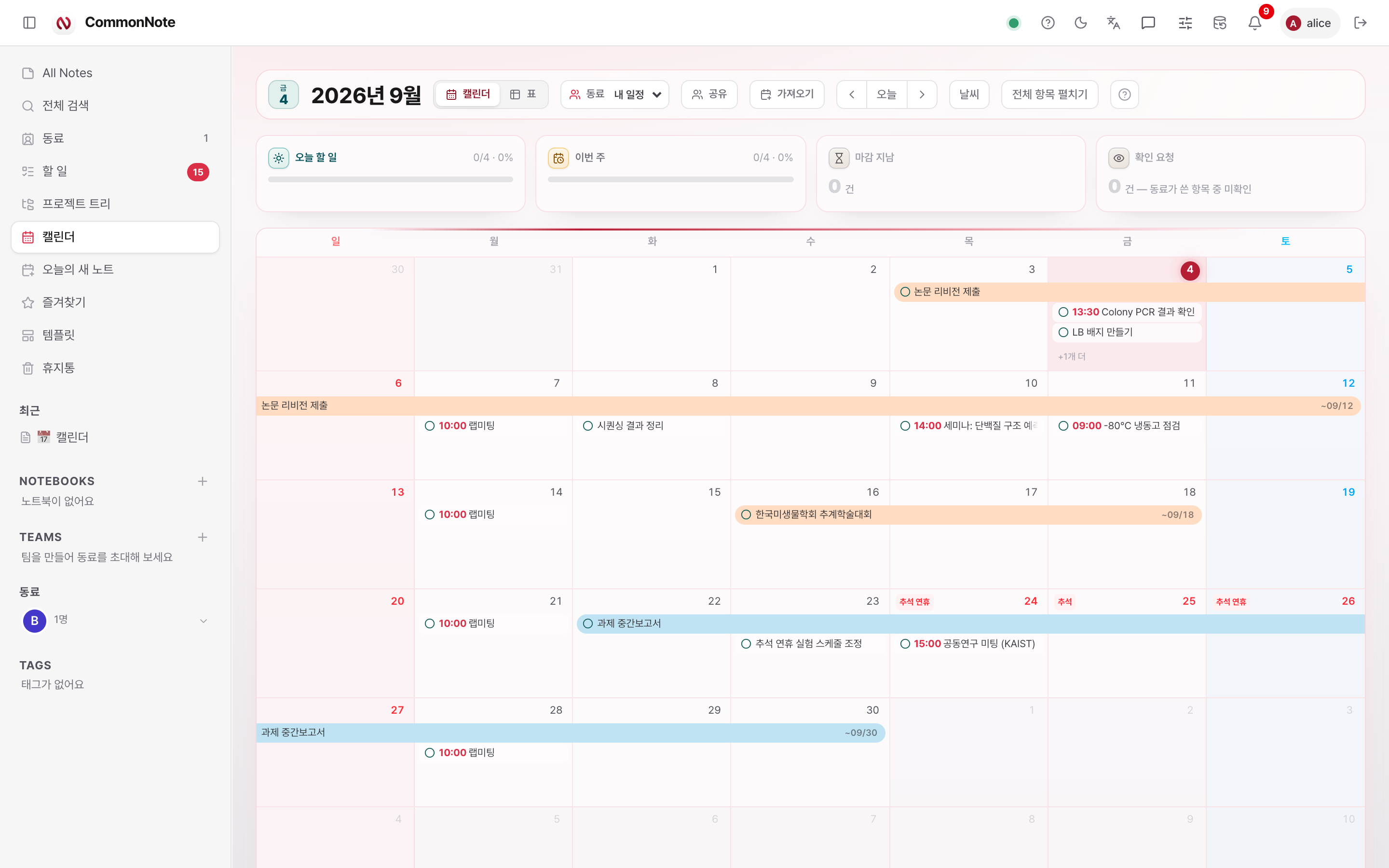Check off 과제 중간보고서 on Sept 22

pyautogui.click(x=588, y=624)
